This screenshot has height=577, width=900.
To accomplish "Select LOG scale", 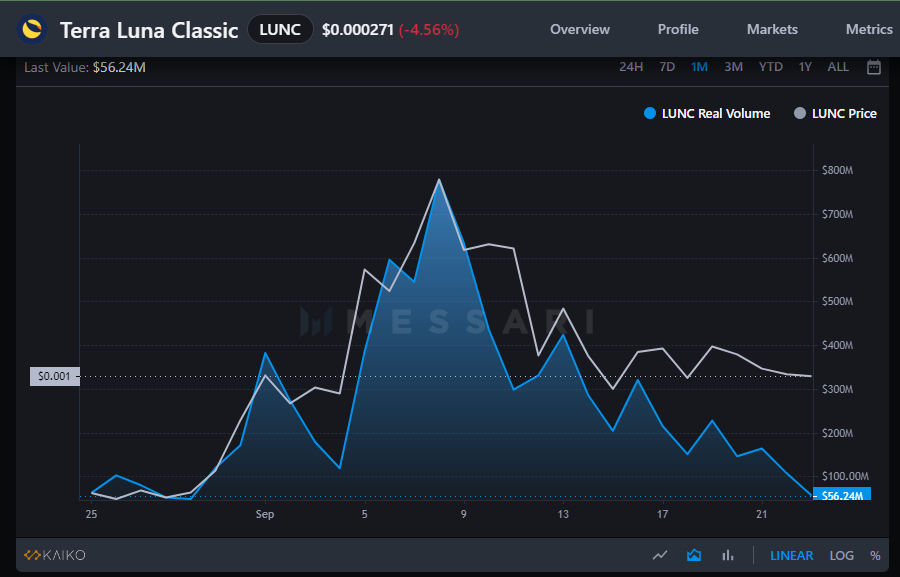I will pos(841,556).
